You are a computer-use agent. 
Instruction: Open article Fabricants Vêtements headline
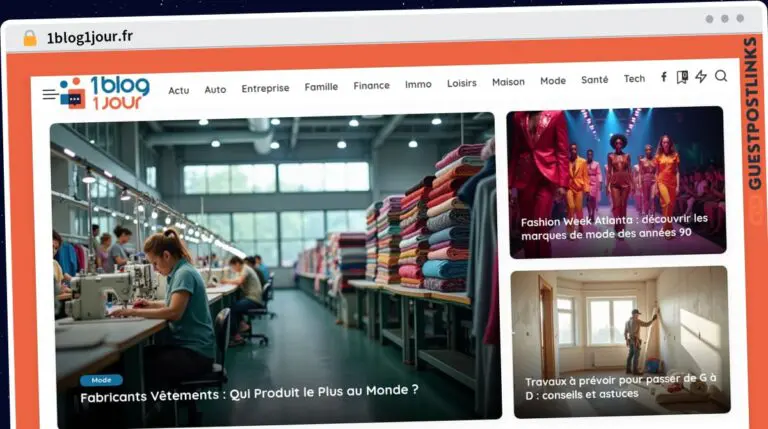249,393
